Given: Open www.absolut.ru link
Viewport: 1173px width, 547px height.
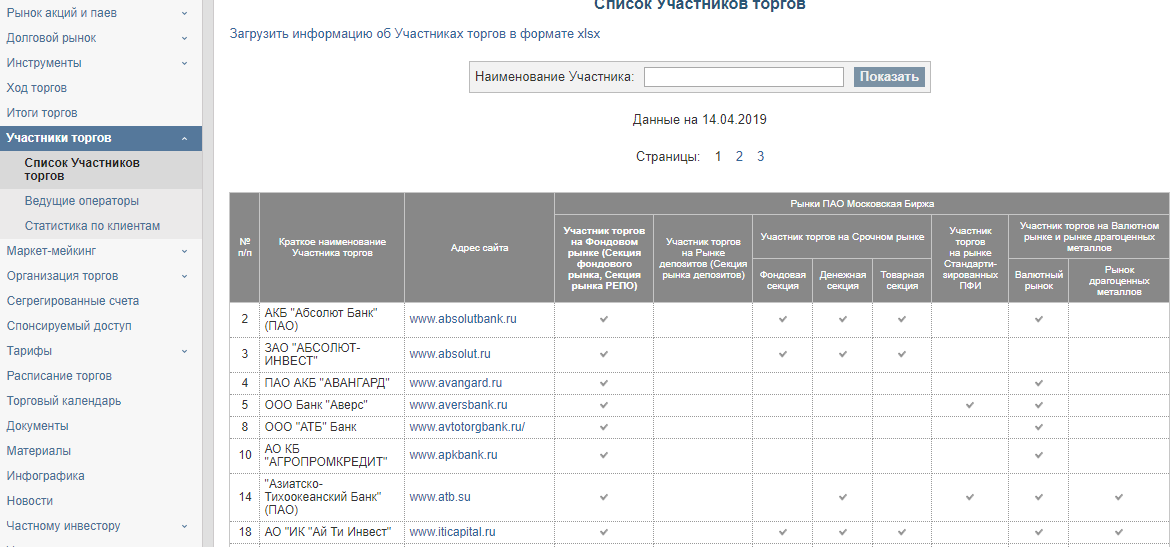Looking at the screenshot, I should [450, 353].
